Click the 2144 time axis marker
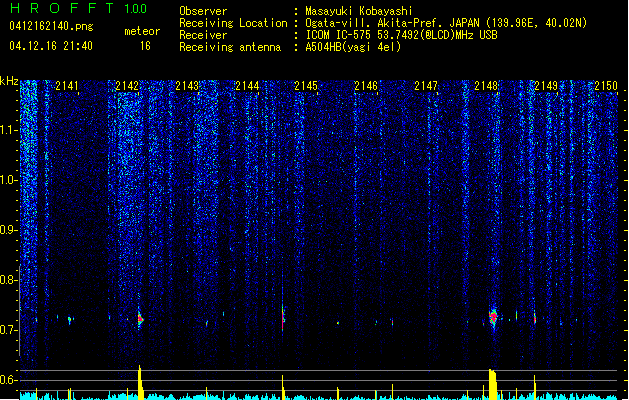This screenshot has height=400, width=629. pos(247,86)
